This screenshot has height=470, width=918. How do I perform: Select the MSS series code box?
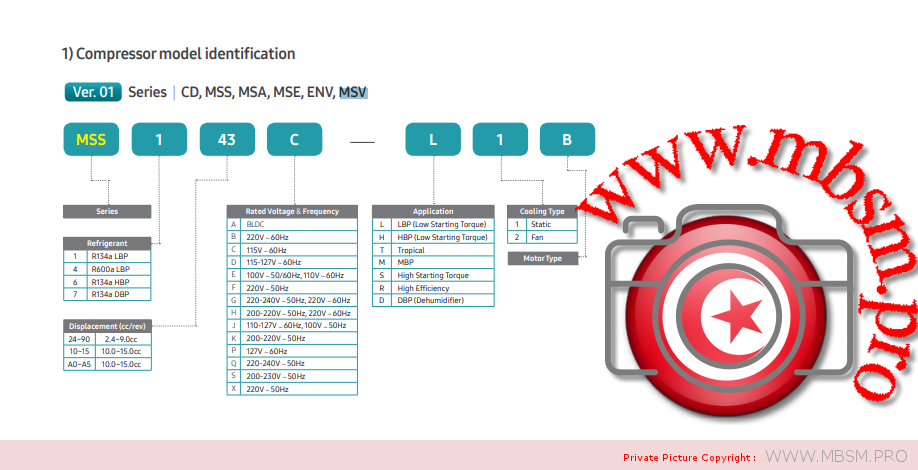[91, 139]
